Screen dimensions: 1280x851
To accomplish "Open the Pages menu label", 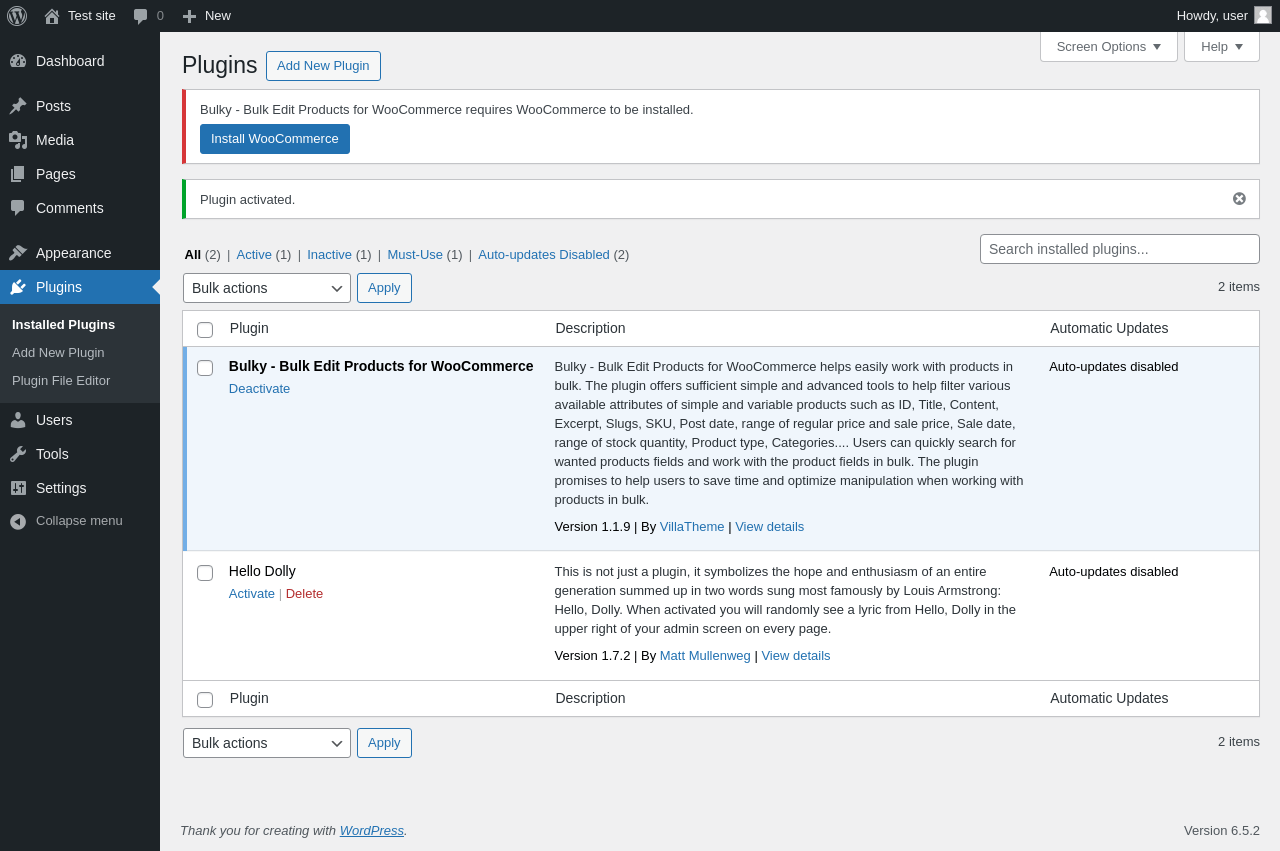I will pos(56,174).
